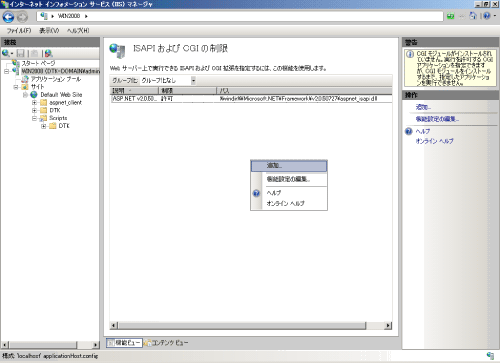Click the list's horizontal scrollbar right arrow

pyautogui.click(x=388, y=325)
